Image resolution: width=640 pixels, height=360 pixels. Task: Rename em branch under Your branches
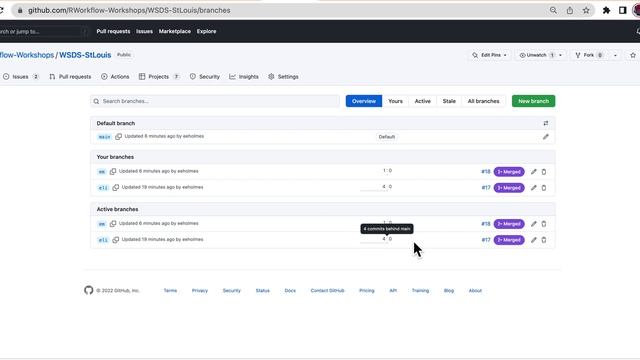pos(533,172)
